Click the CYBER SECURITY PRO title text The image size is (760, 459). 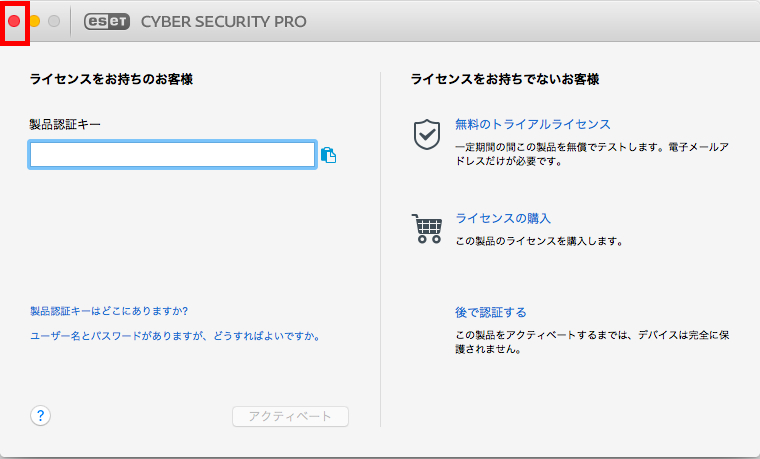[223, 21]
